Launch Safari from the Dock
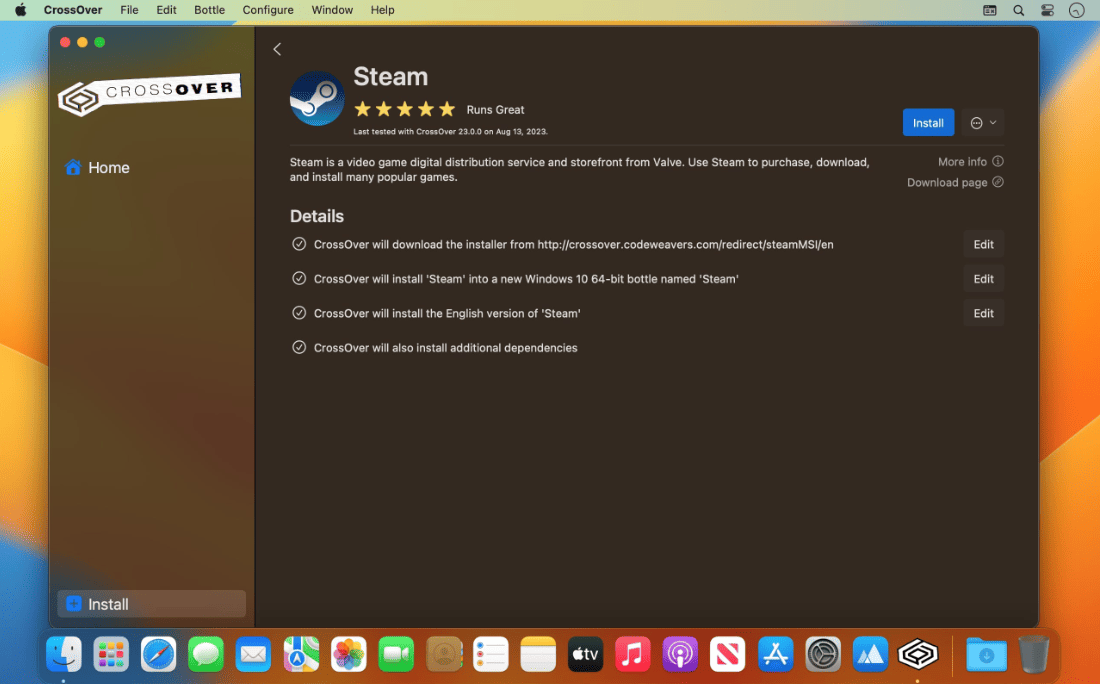1100x684 pixels. [159, 655]
